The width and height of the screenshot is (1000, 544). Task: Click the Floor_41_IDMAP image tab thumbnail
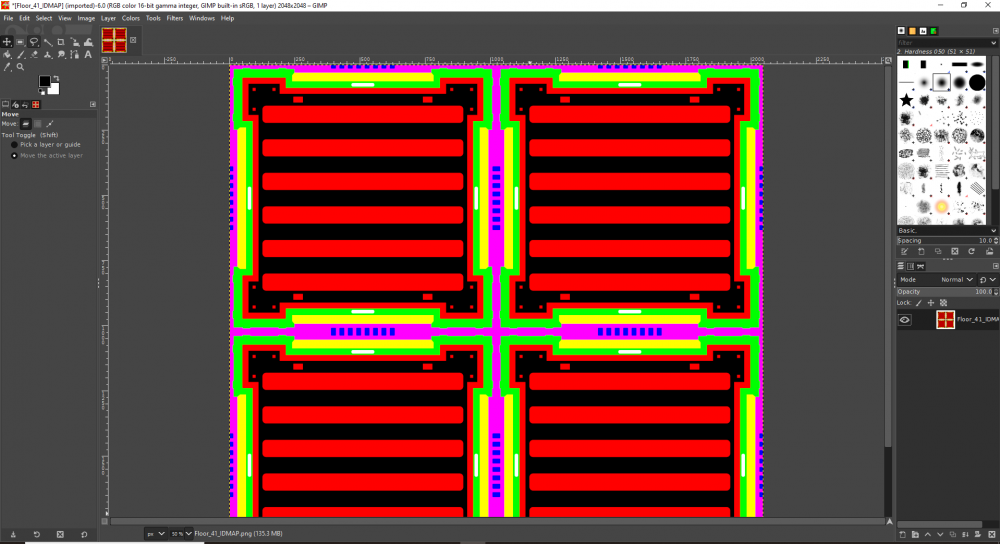[x=114, y=40]
